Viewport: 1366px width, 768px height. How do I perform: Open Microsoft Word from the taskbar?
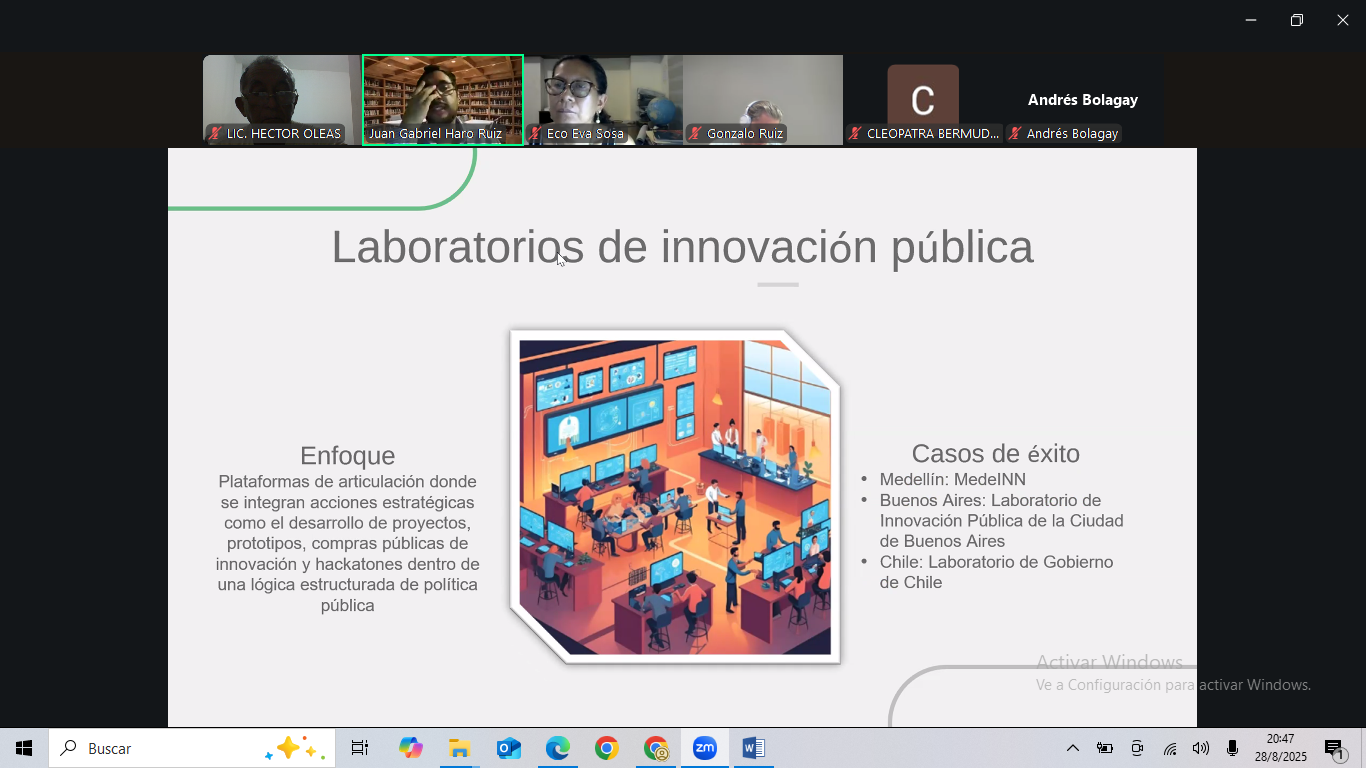[x=753, y=748]
